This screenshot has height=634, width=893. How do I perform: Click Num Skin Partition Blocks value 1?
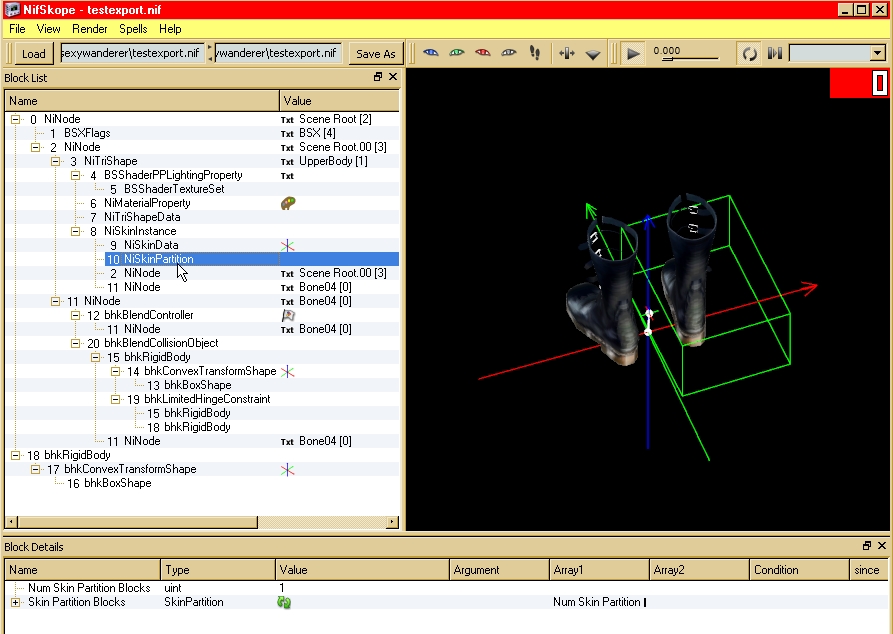point(282,588)
